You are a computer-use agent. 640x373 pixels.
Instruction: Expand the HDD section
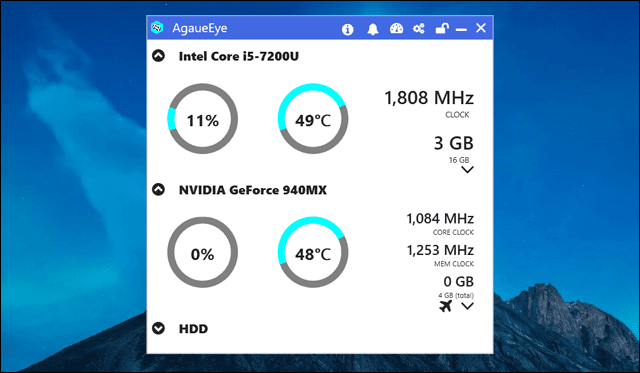tap(158, 328)
